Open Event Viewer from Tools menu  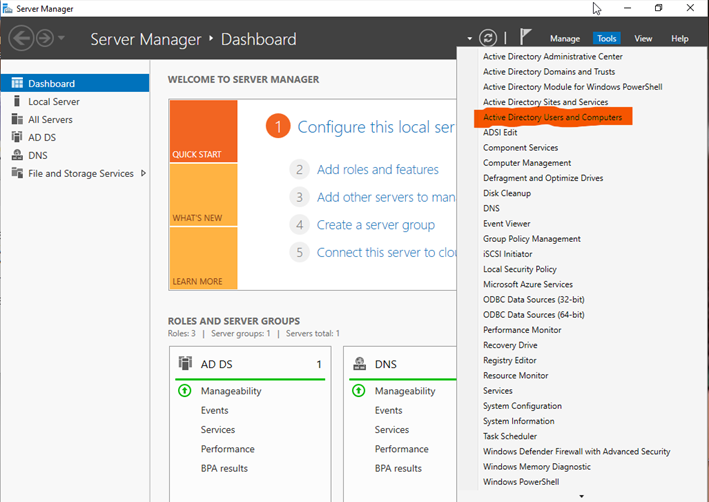(506, 223)
